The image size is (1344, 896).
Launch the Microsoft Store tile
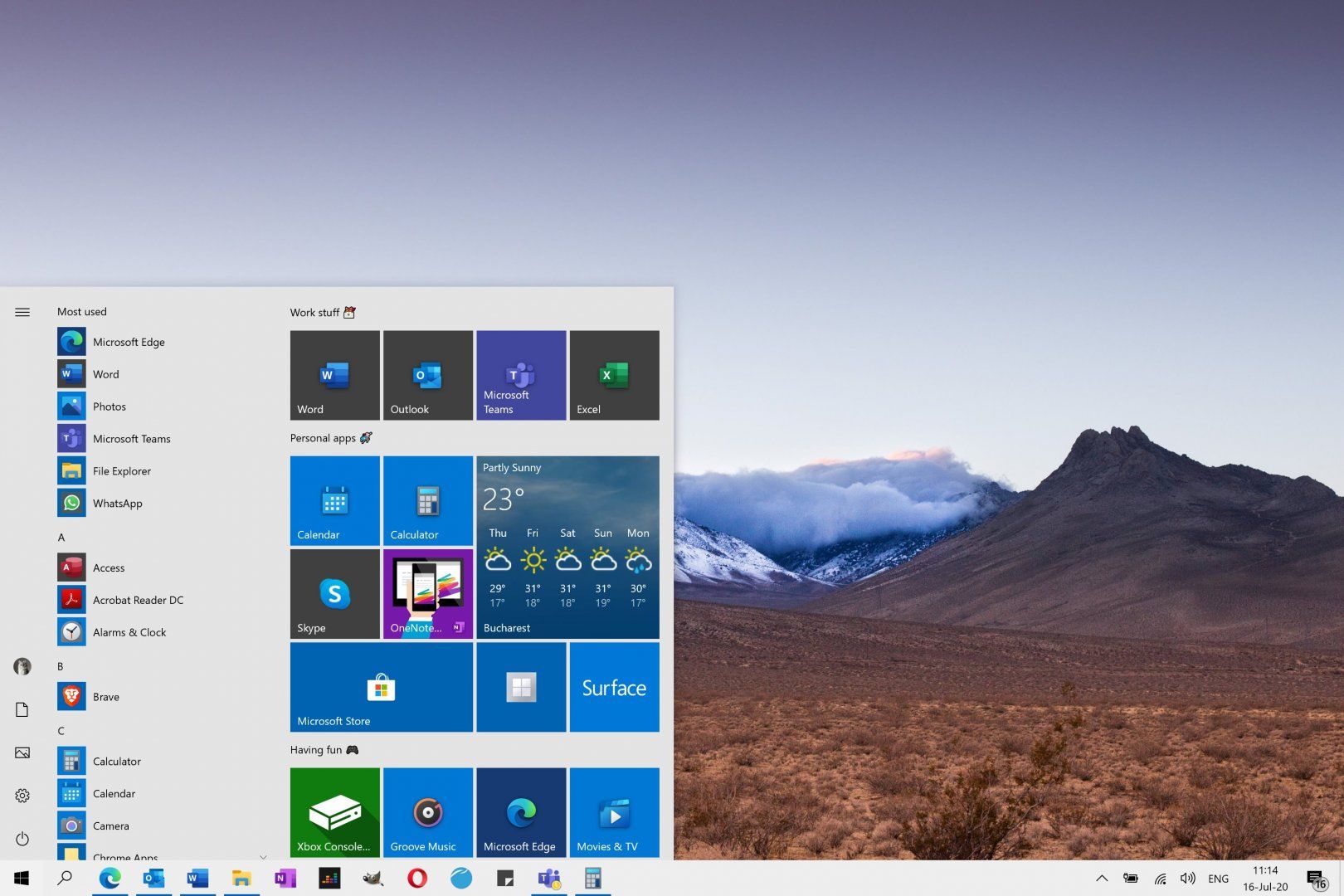pyautogui.click(x=382, y=687)
